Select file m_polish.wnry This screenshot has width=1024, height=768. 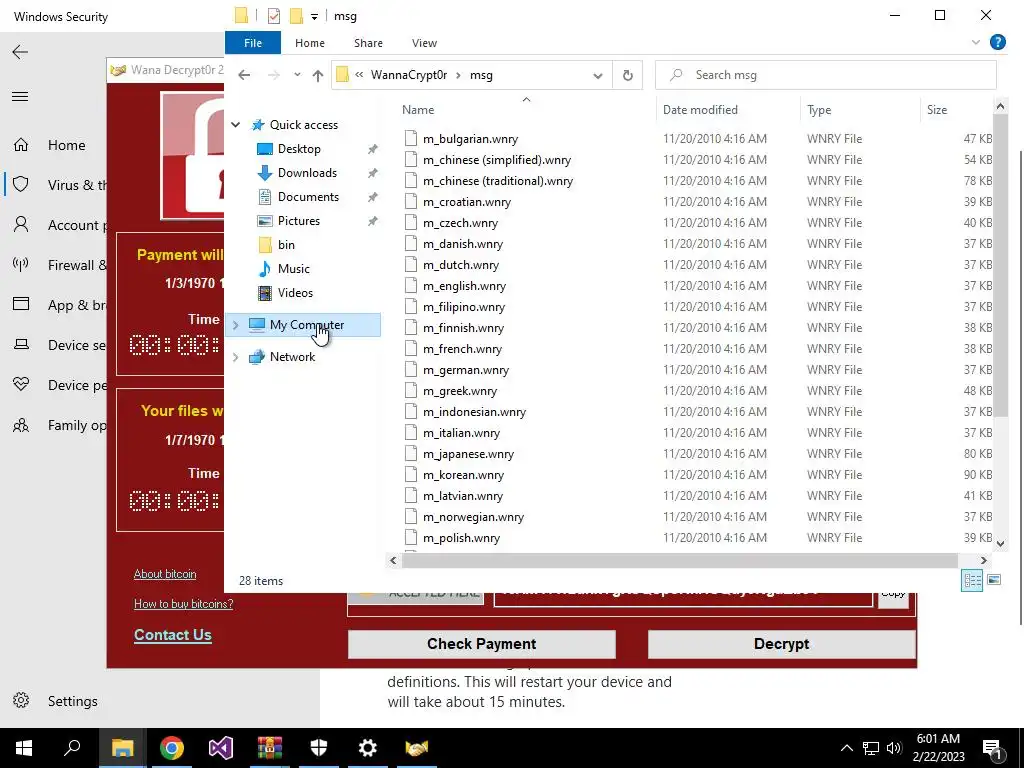click(461, 538)
